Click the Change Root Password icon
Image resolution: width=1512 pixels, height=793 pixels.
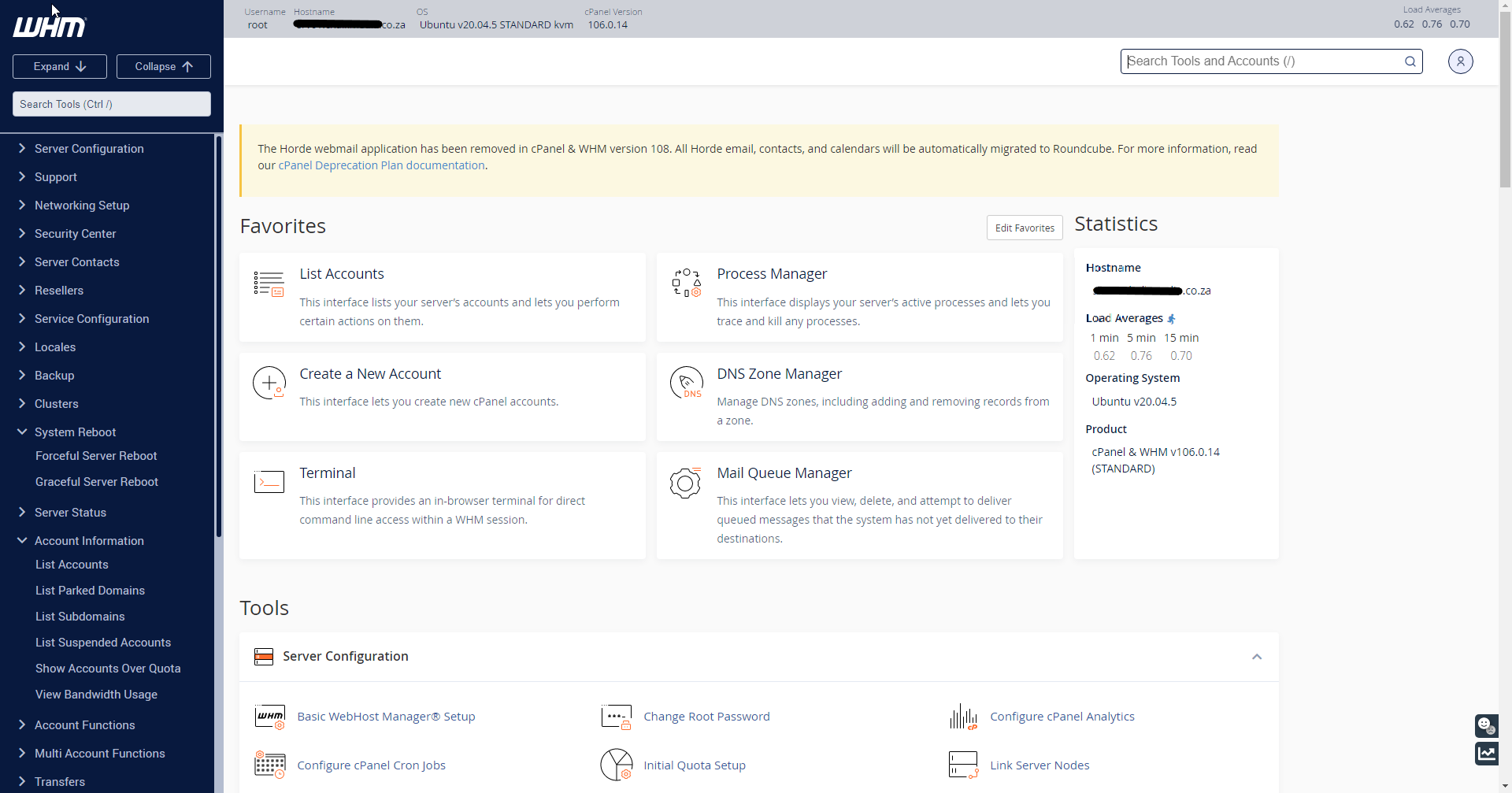617,717
